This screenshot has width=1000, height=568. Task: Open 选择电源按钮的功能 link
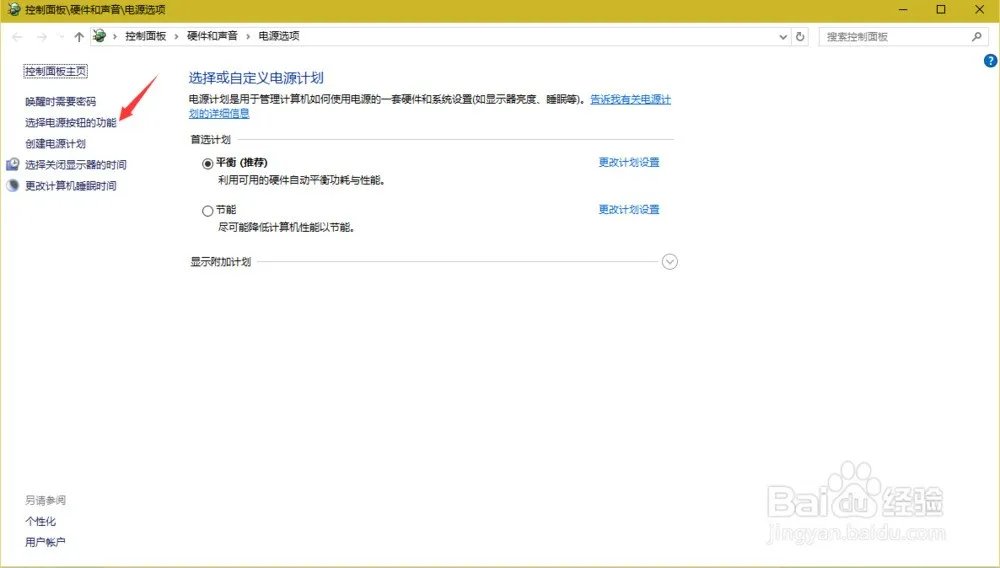pos(71,122)
